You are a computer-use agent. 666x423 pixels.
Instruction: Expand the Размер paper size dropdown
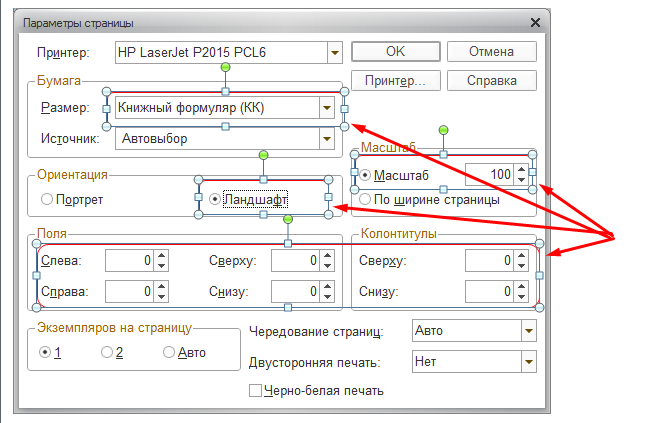(327, 108)
